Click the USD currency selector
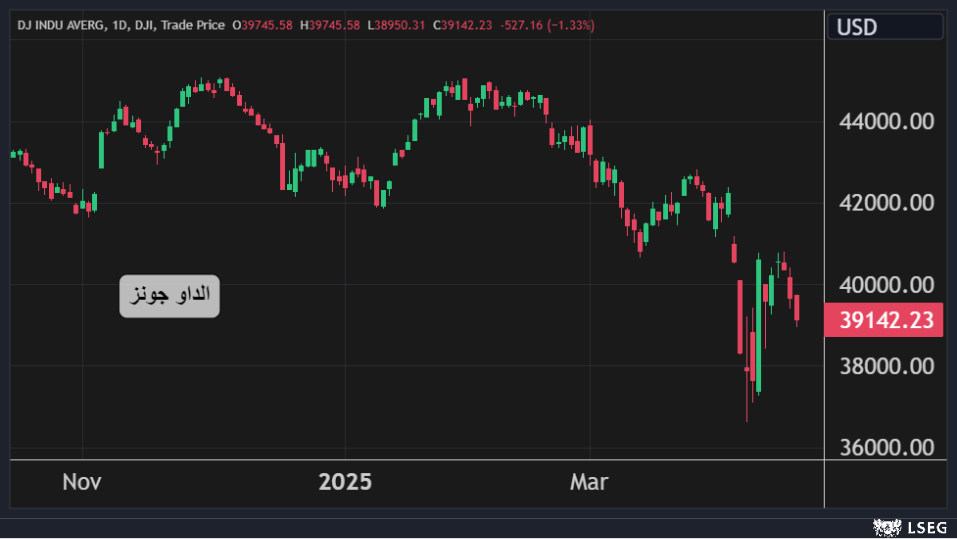 tap(884, 27)
